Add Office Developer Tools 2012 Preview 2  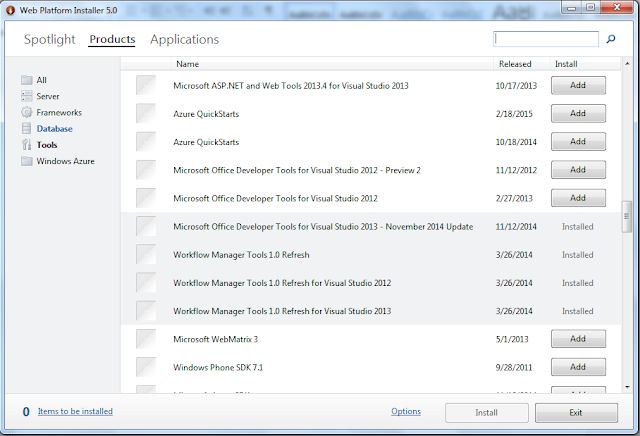pos(578,170)
